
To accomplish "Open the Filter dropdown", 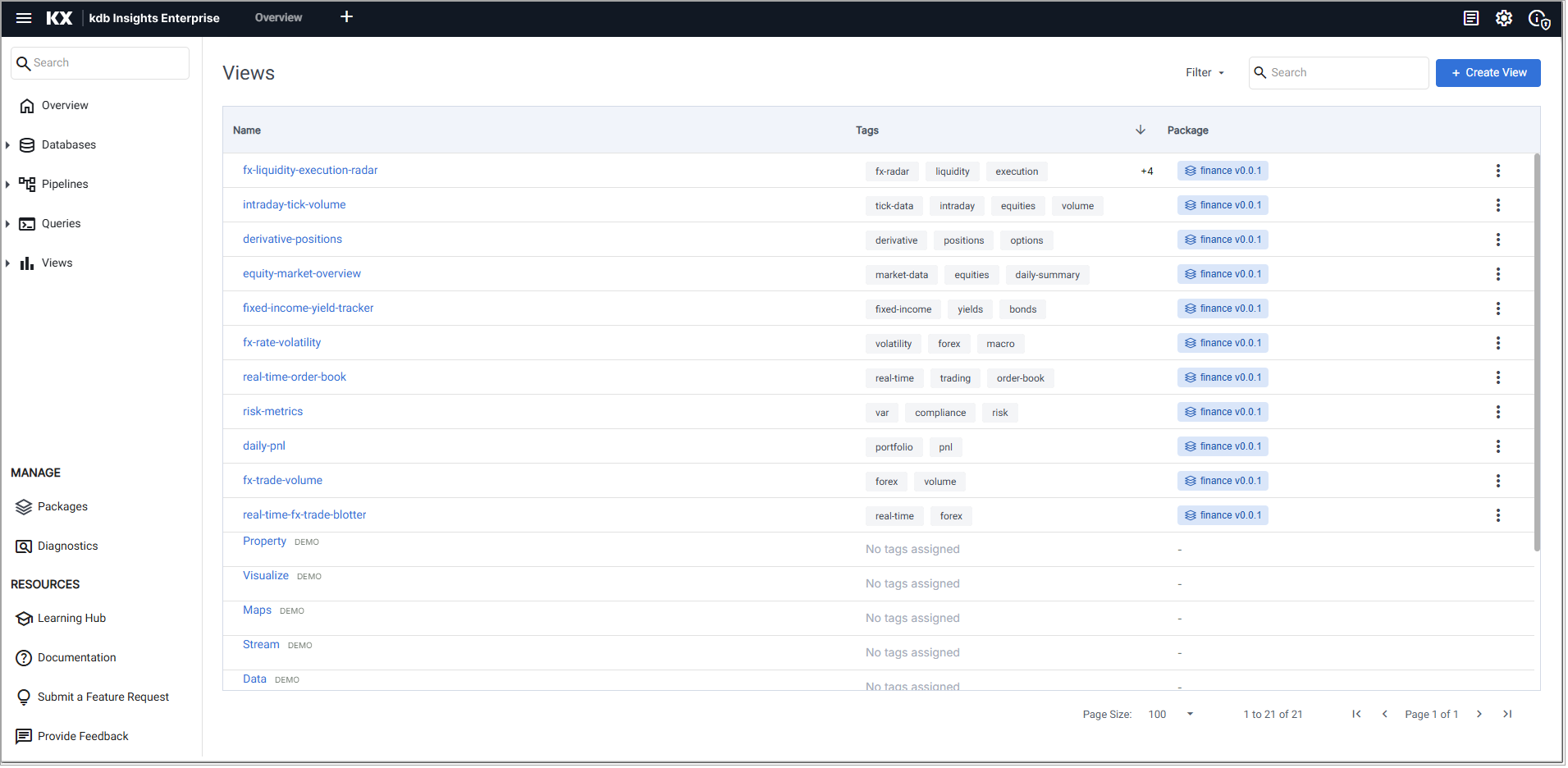I will point(1204,73).
